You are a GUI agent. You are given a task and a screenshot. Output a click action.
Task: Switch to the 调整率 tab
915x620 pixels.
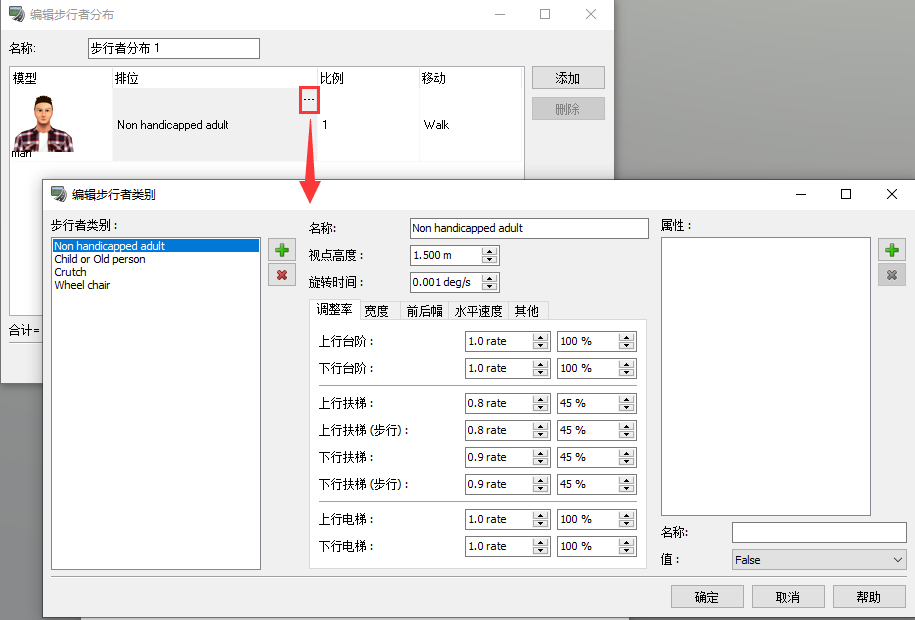334,309
